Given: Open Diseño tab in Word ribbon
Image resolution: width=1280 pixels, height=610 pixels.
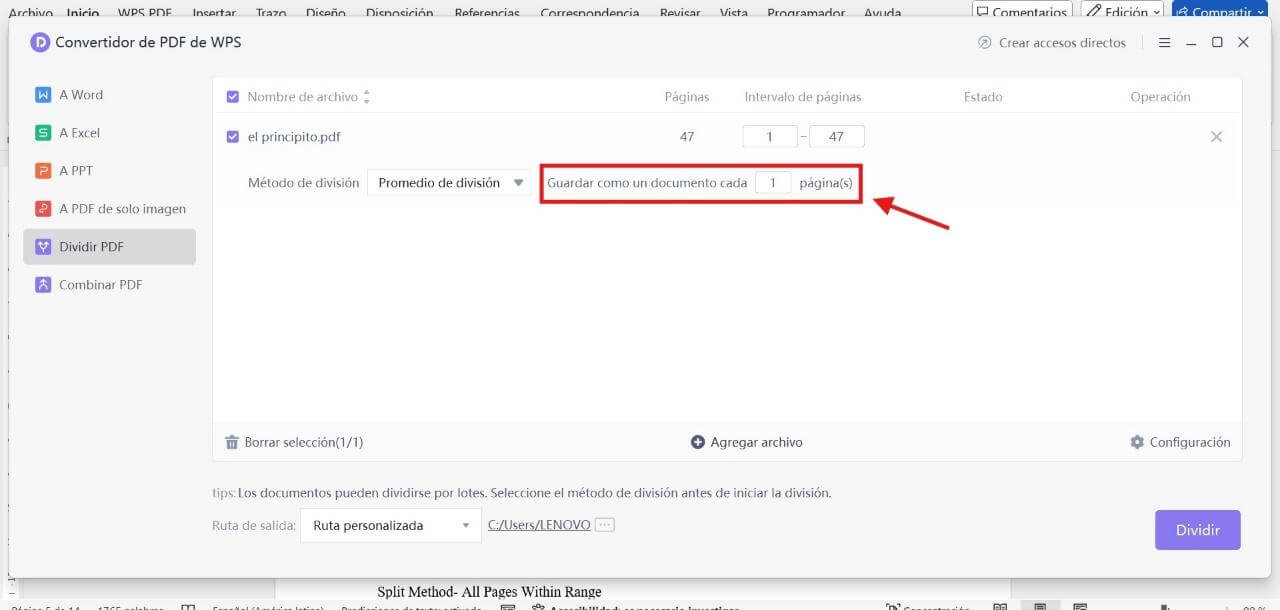Looking at the screenshot, I should click(x=326, y=13).
